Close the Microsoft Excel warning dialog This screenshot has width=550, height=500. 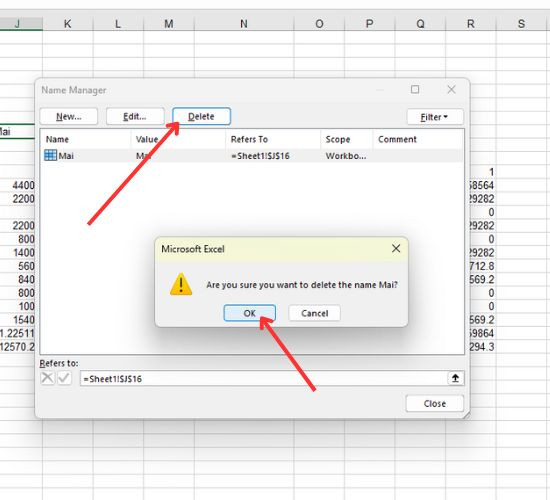point(396,248)
